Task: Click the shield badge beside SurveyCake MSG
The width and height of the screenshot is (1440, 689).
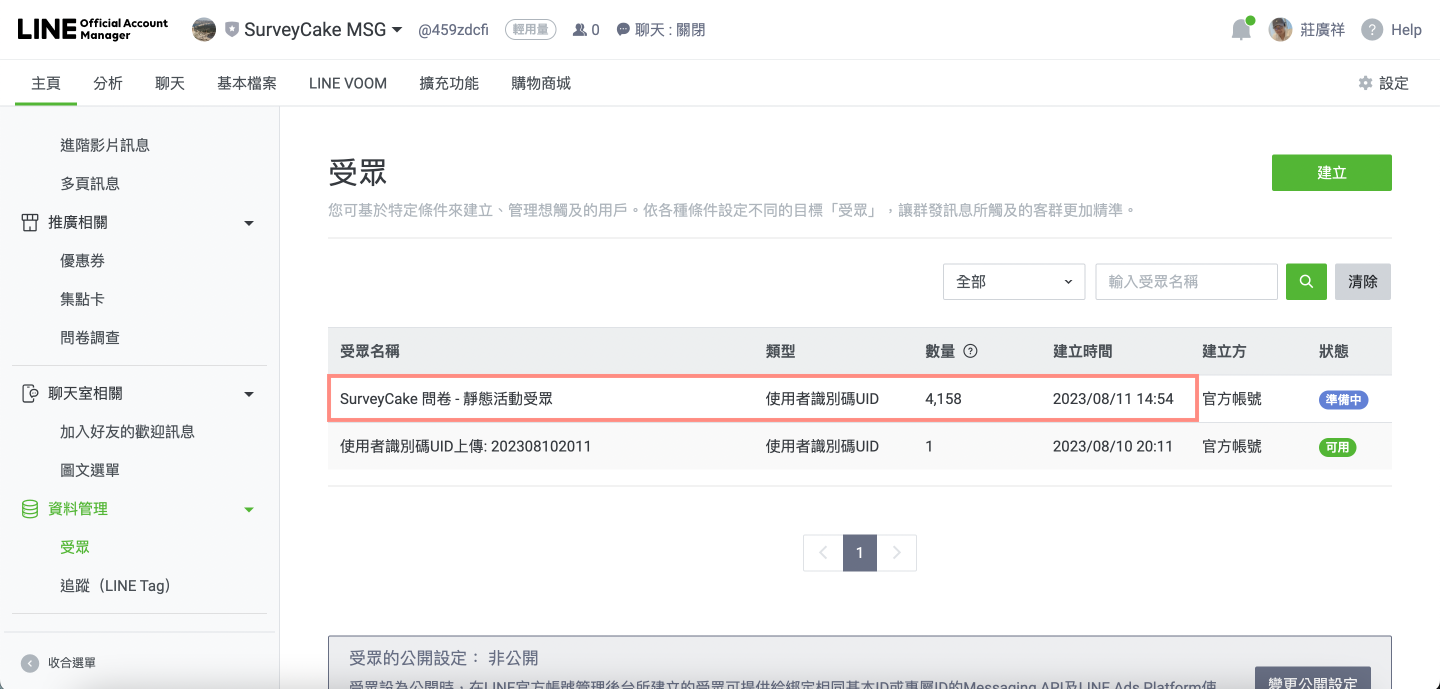Action: pos(232,30)
